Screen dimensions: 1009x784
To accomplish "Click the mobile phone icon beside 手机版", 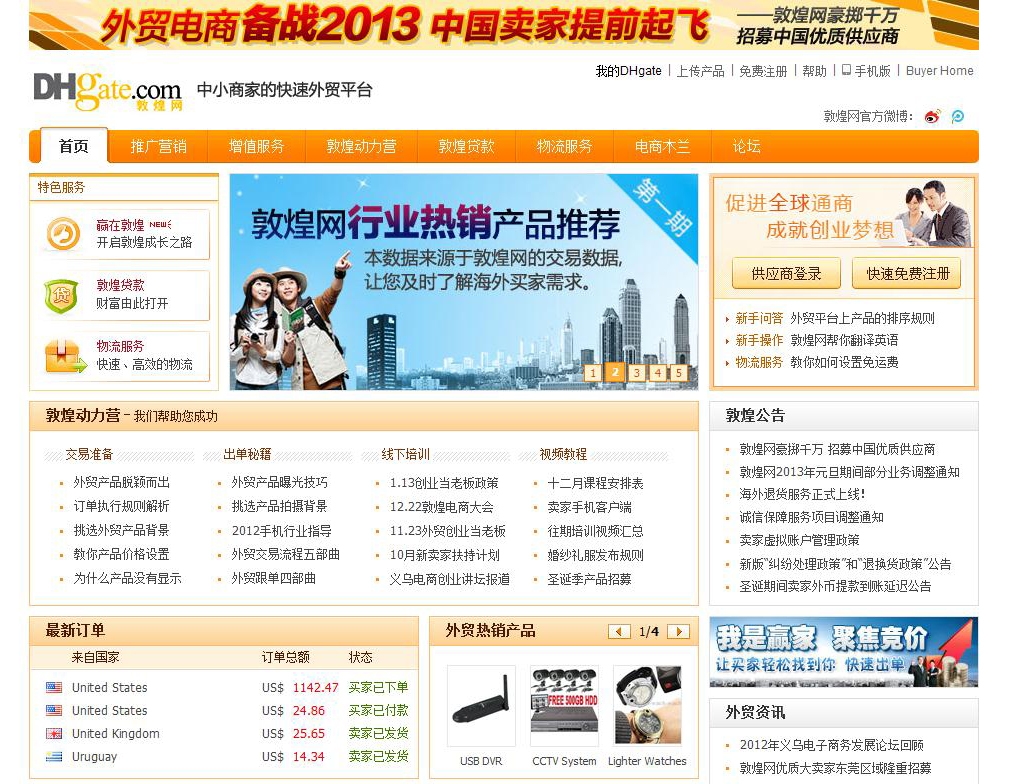I will (846, 70).
